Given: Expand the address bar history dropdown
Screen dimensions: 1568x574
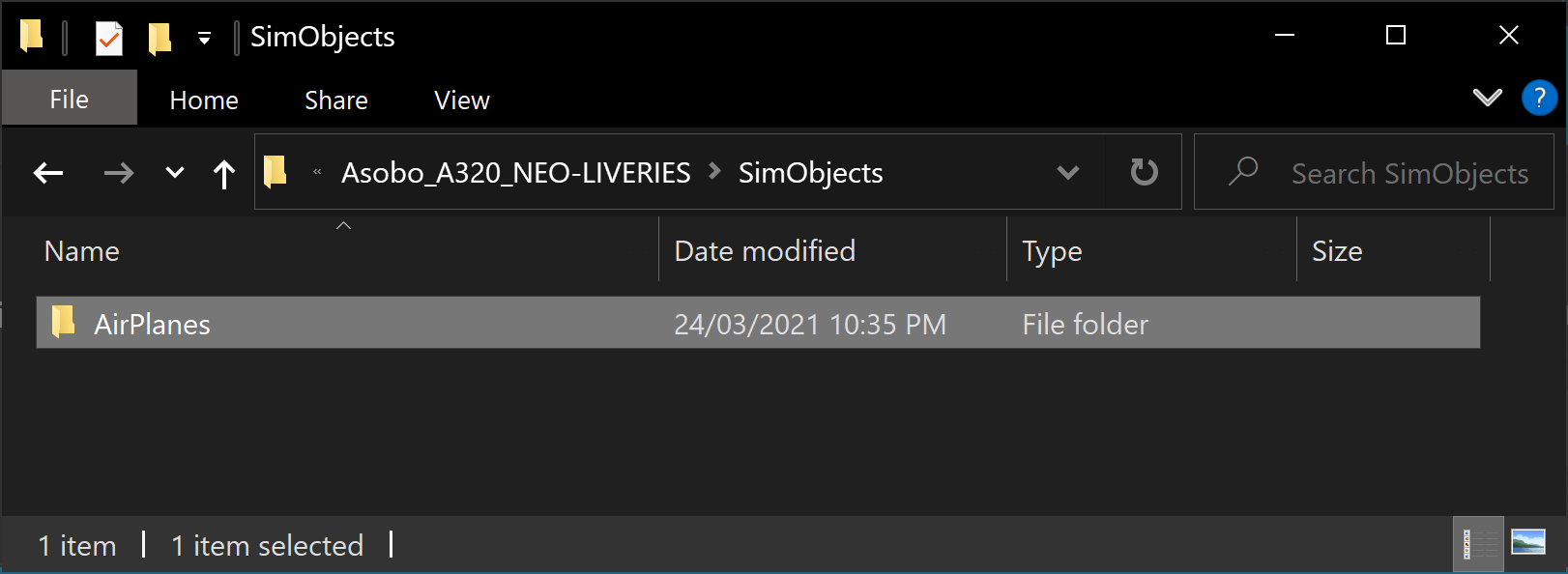Looking at the screenshot, I should click(x=1067, y=173).
